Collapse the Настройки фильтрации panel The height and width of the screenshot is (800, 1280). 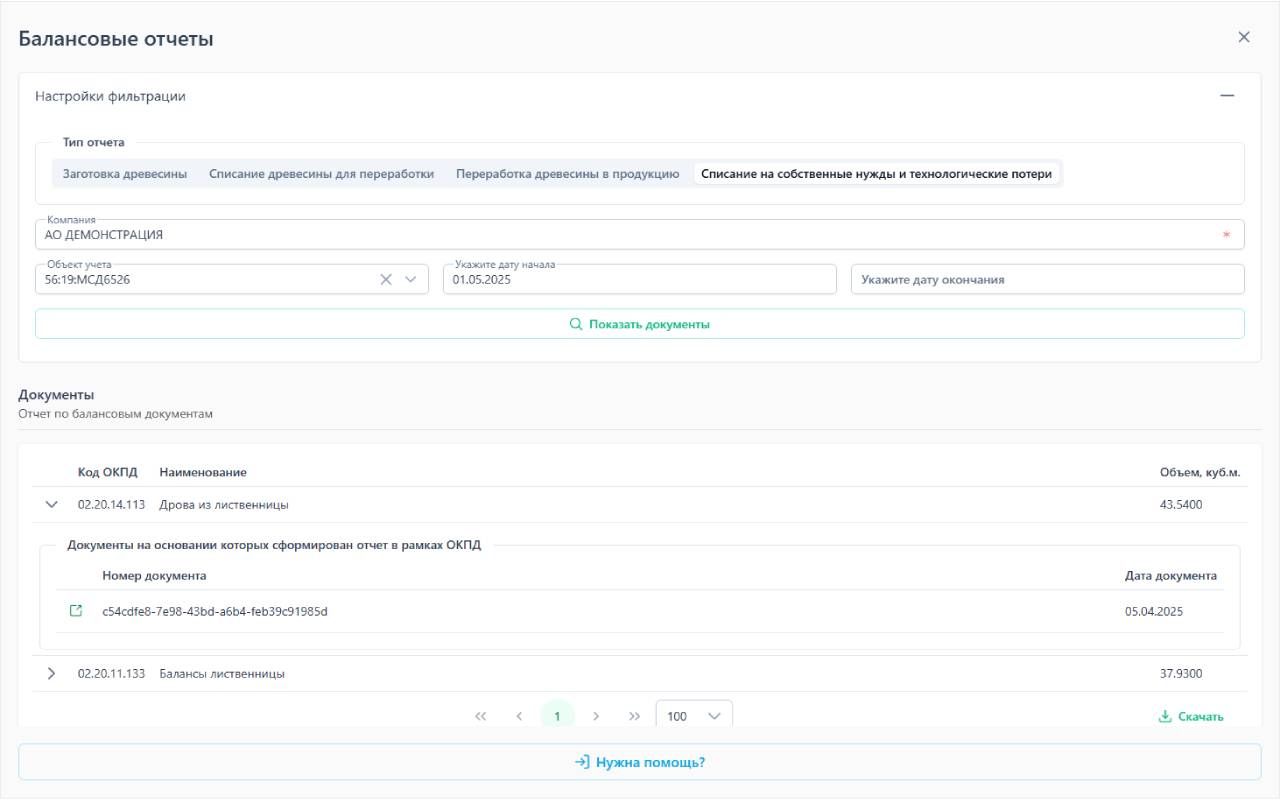click(x=1227, y=96)
